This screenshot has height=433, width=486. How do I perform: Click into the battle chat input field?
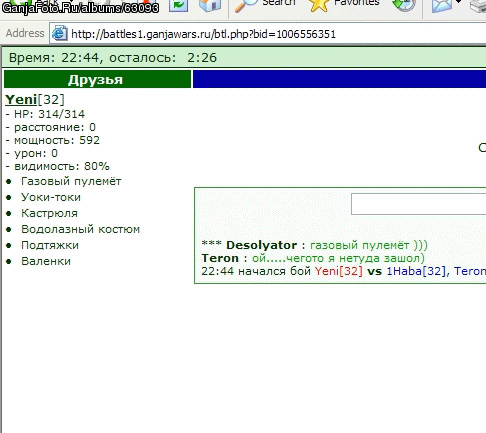(418, 204)
